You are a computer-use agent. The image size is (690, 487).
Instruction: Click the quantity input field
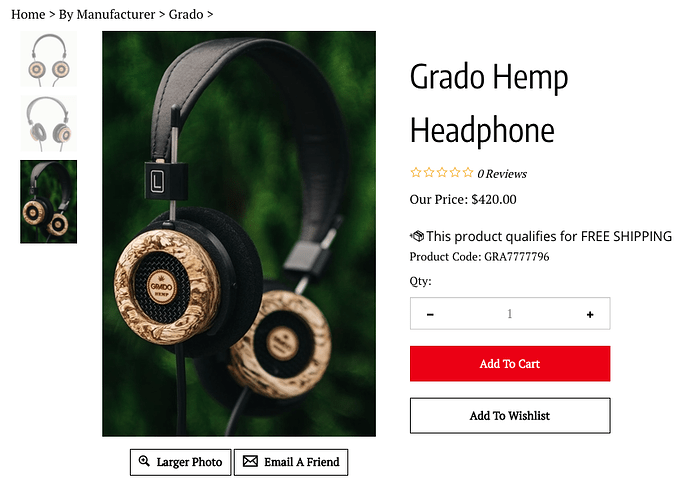[510, 314]
